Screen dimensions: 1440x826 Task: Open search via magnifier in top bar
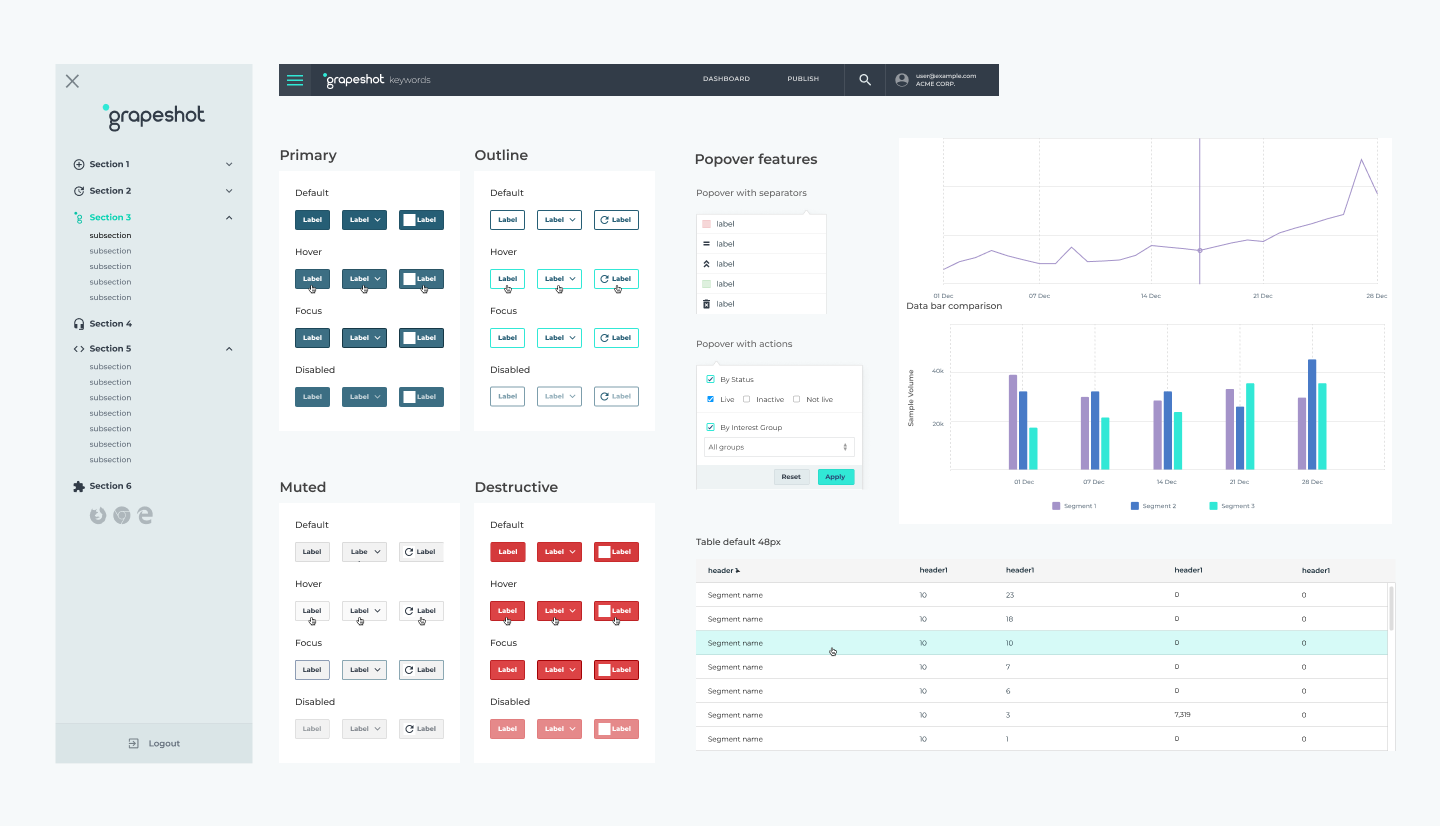[x=864, y=79]
